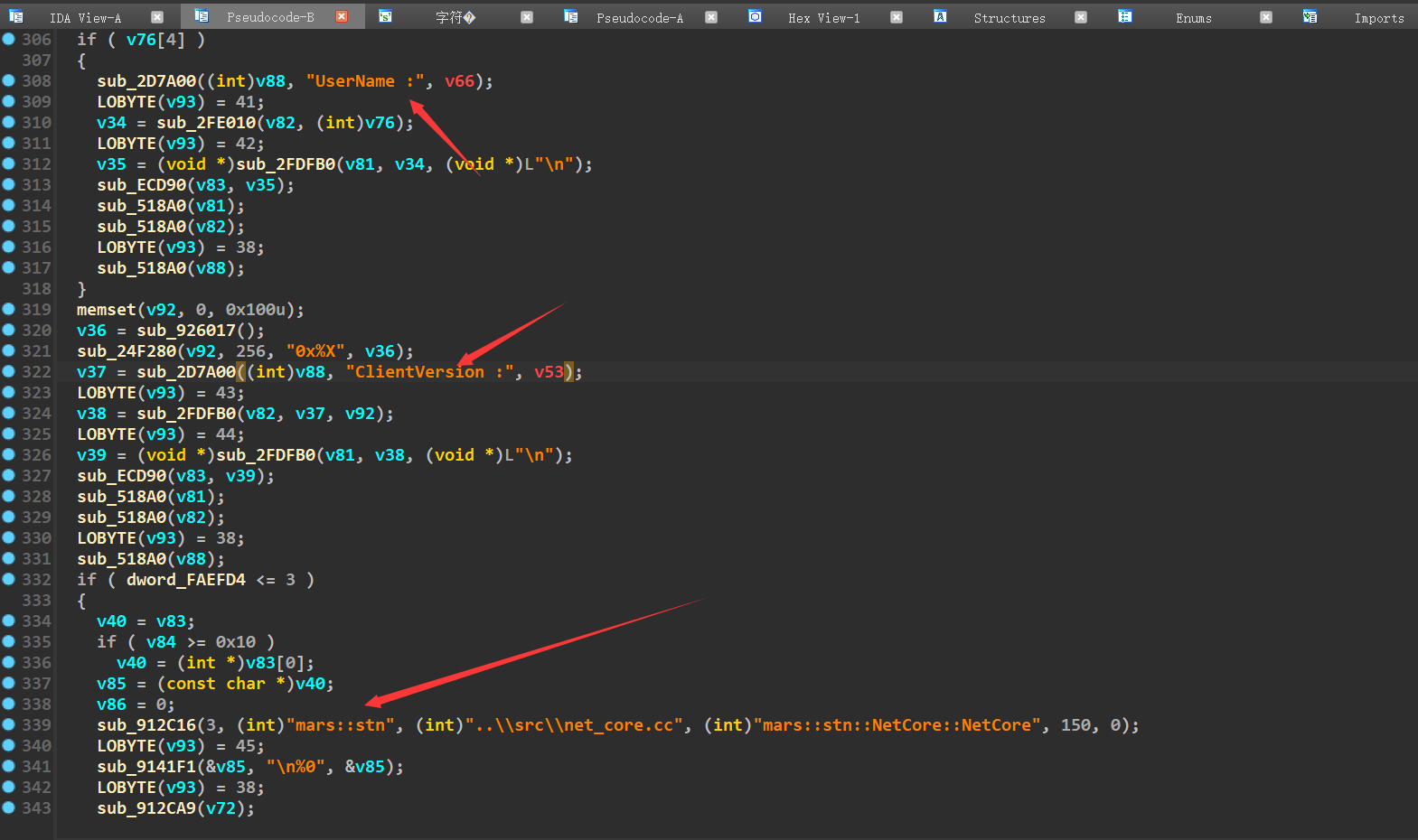Click variable v53 on line 322
The height and width of the screenshot is (840, 1418).
549,372
